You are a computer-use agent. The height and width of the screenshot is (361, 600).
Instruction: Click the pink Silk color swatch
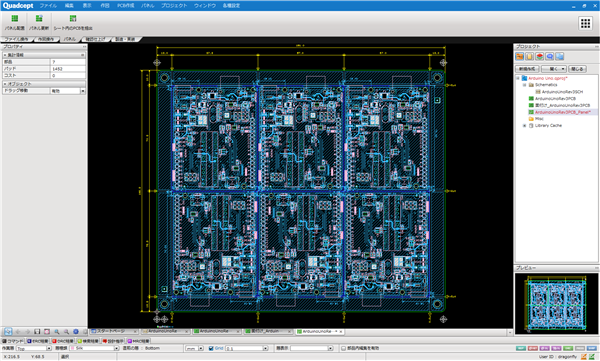click(73, 348)
